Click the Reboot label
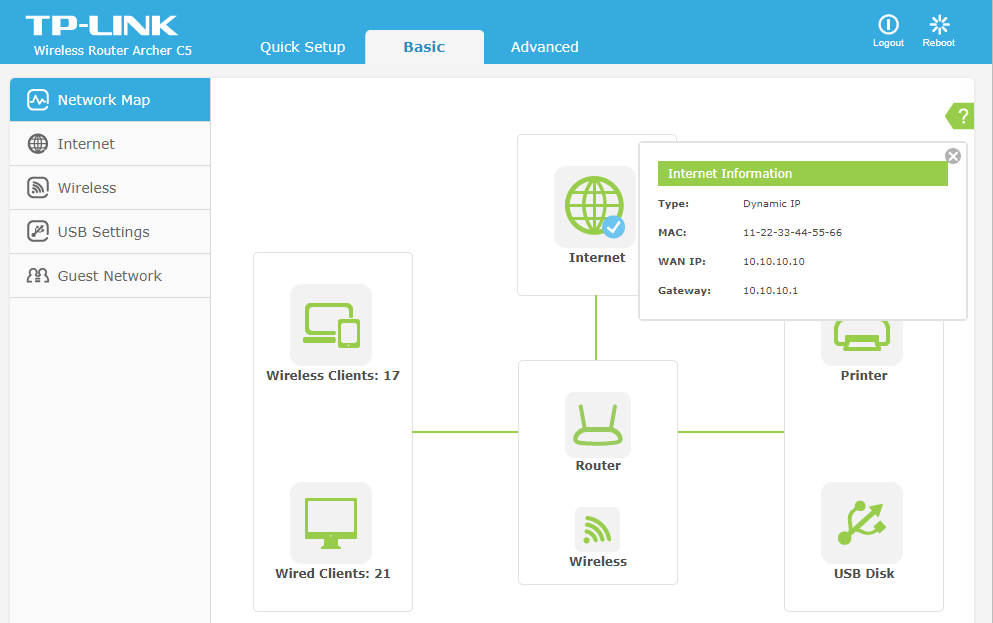 [939, 43]
